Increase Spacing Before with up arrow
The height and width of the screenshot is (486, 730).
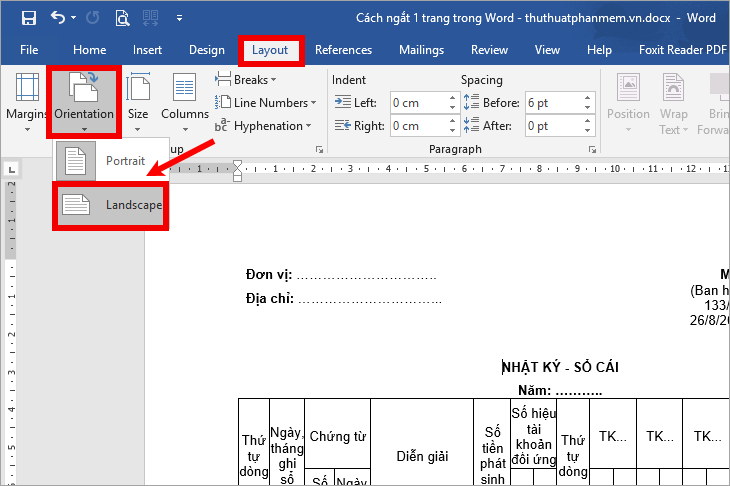click(588, 98)
